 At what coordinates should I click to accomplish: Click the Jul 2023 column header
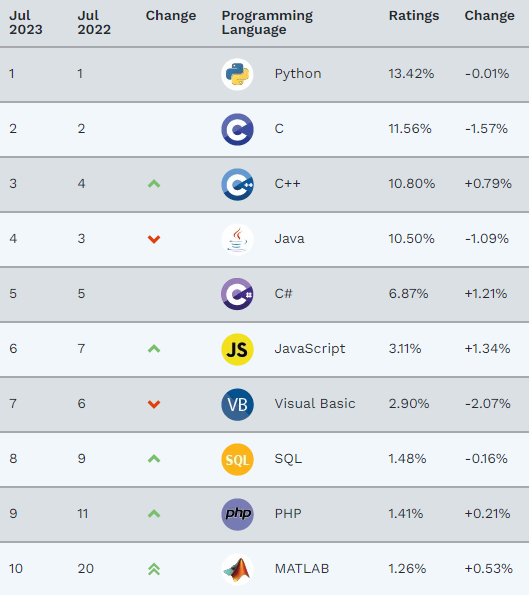25,22
